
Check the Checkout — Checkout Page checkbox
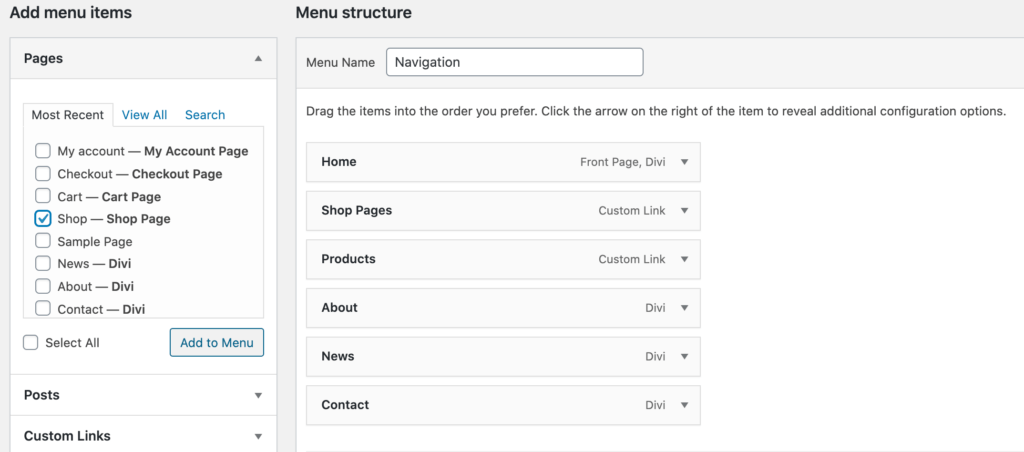tap(43, 174)
